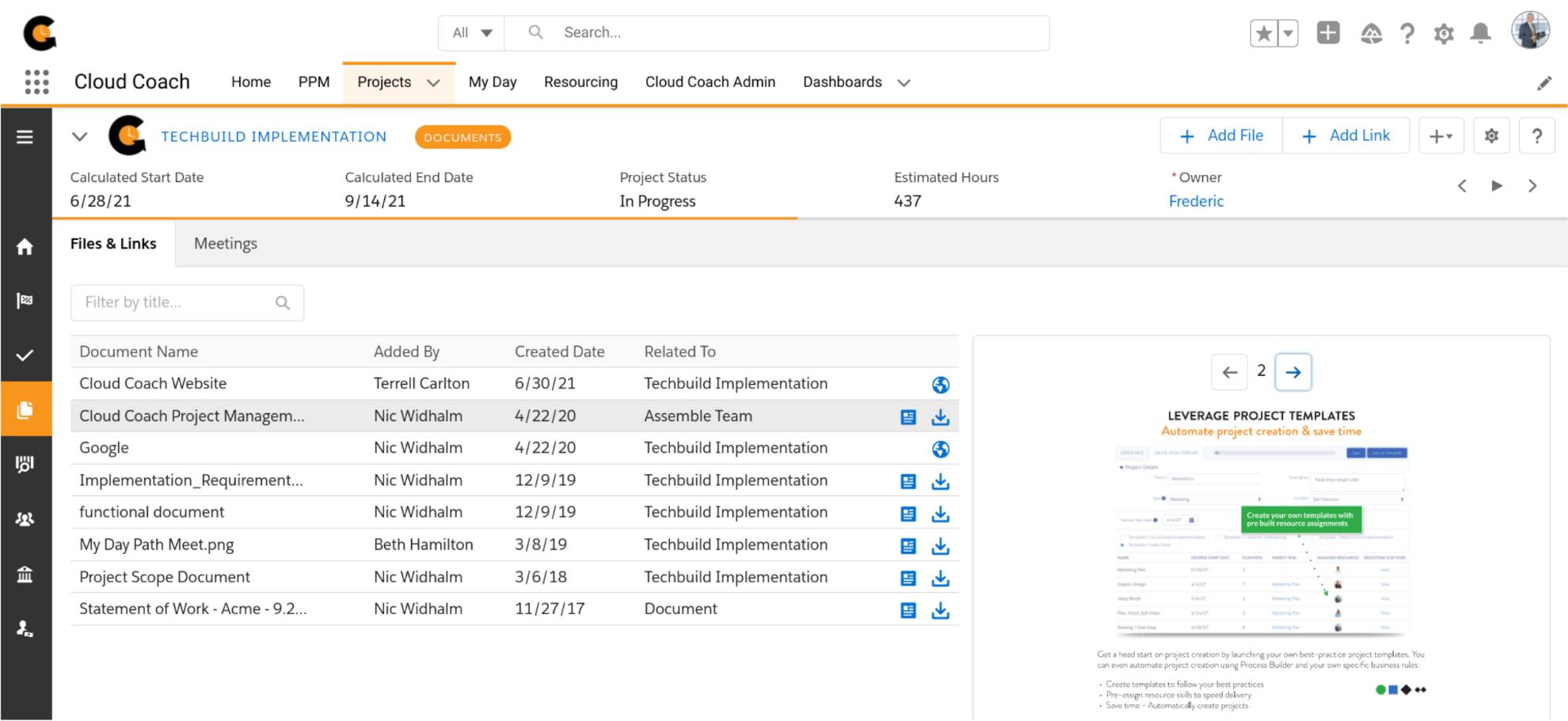Go to previous header fields arrow

(x=1462, y=186)
